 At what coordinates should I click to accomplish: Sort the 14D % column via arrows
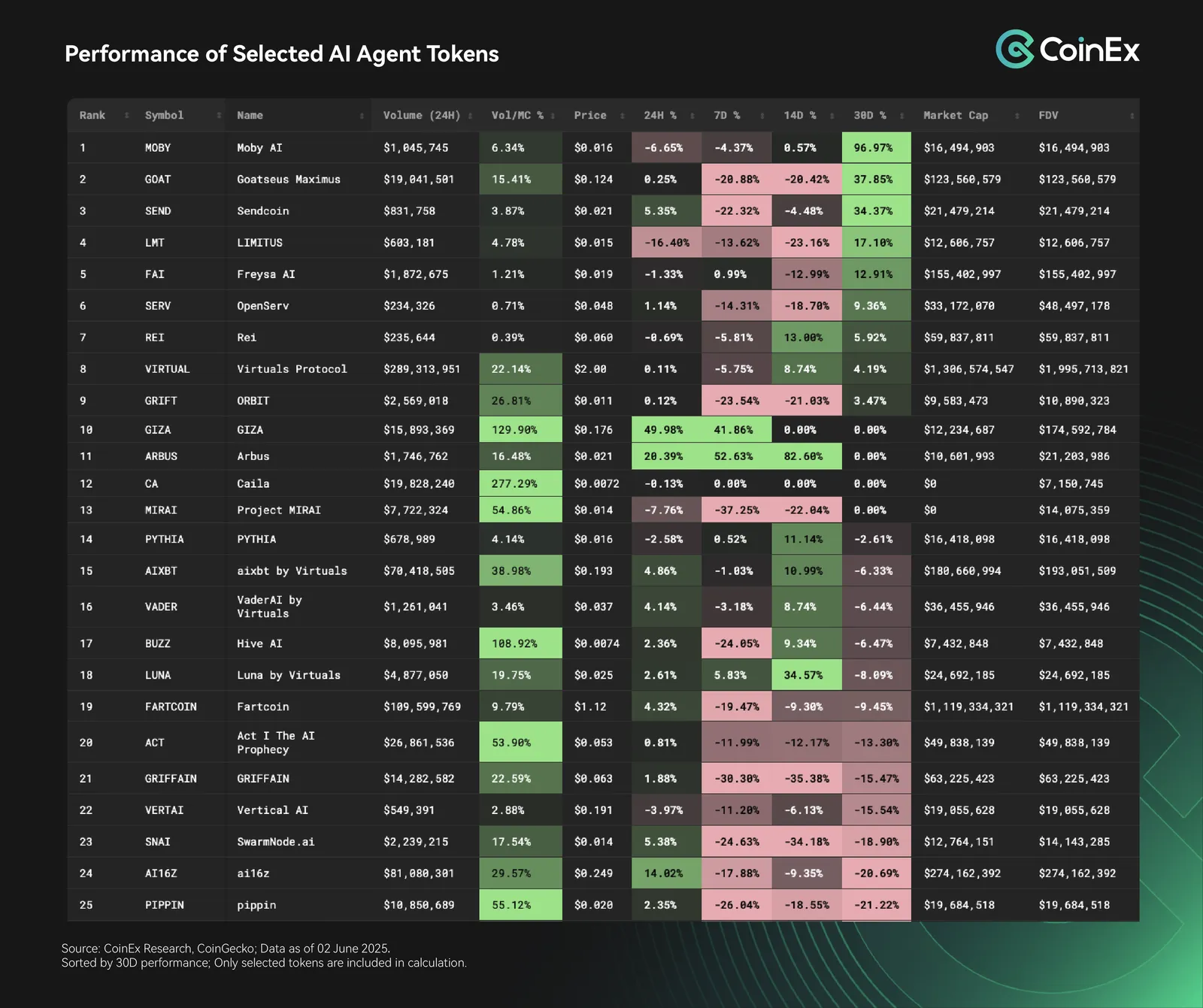[832, 116]
